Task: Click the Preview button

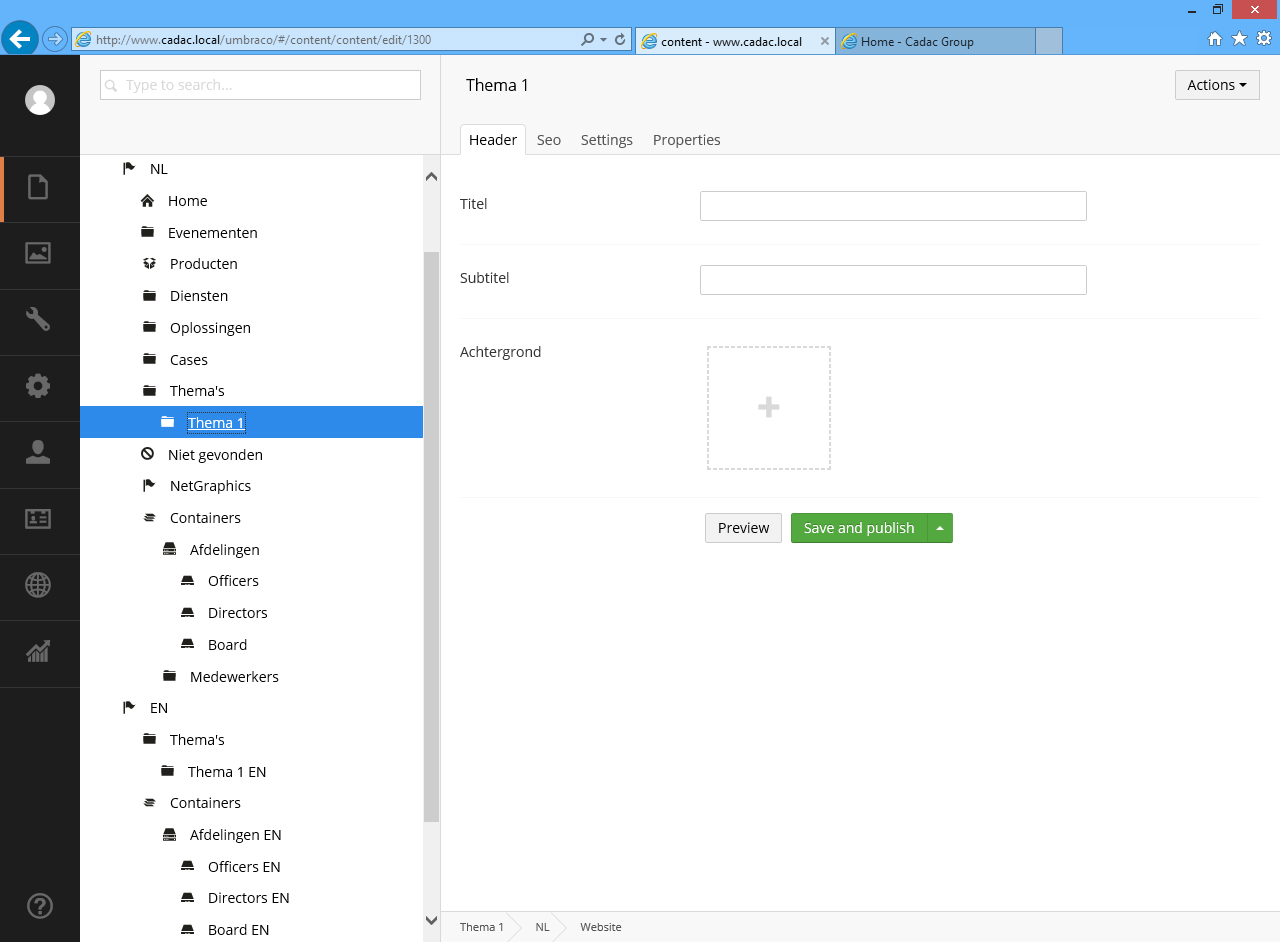Action: pyautogui.click(x=743, y=528)
